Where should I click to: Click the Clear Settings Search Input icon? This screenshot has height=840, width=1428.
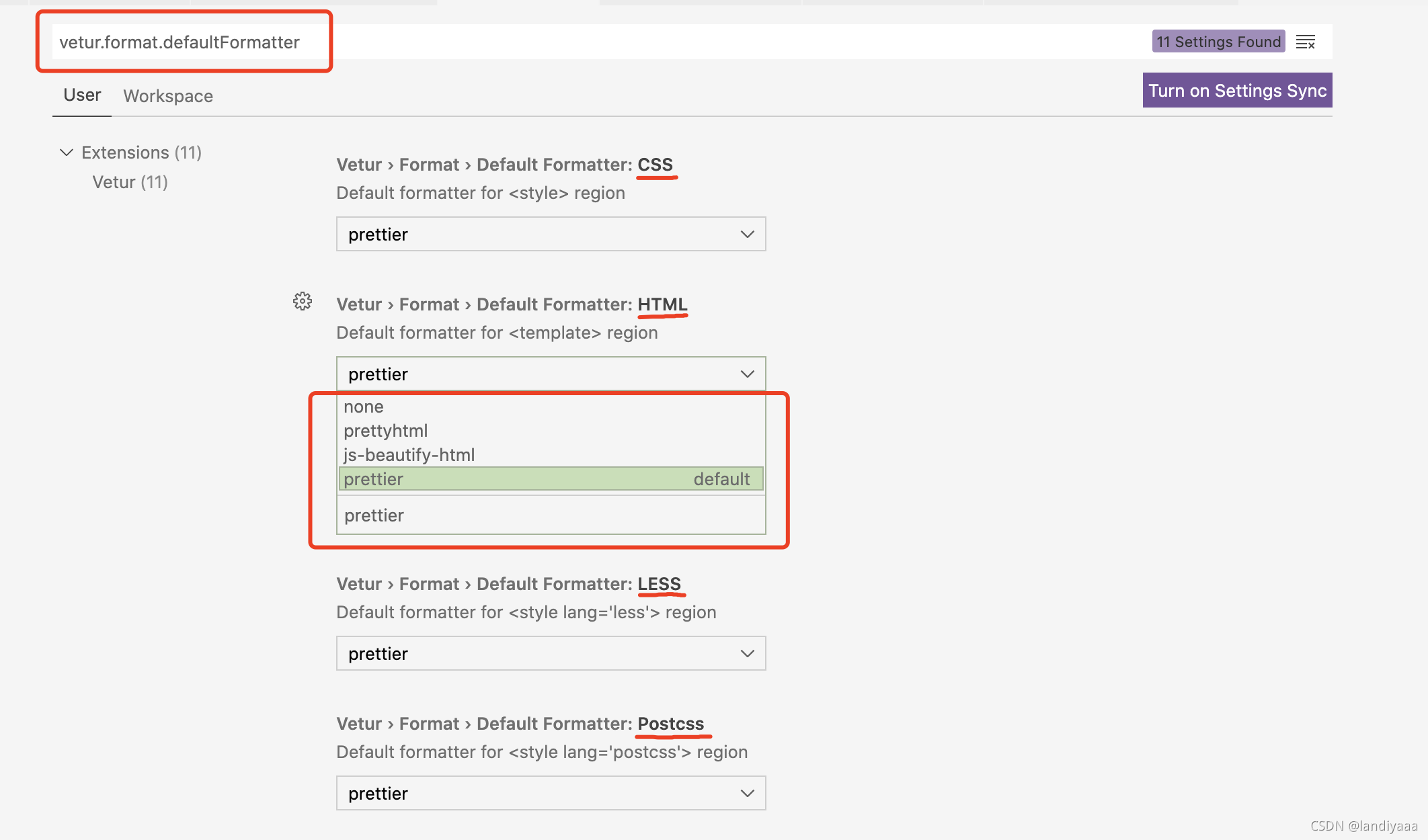1305,42
